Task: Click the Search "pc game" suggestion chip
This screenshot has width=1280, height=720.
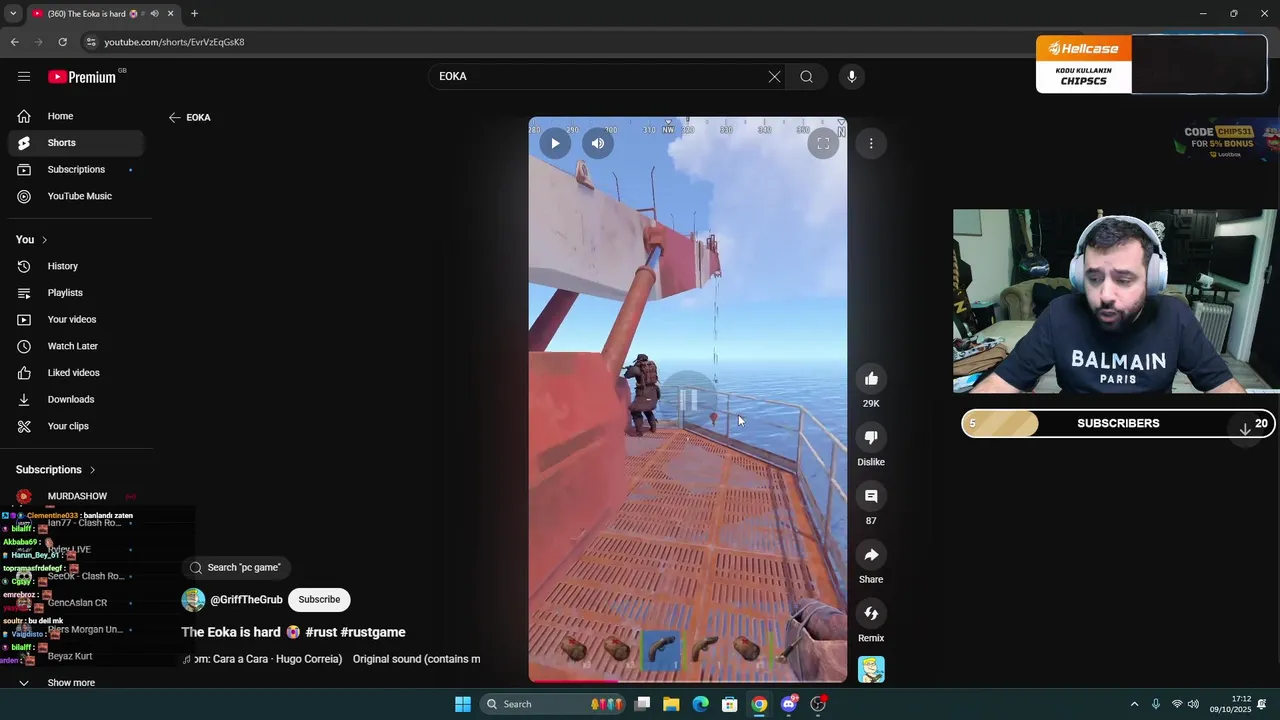Action: click(236, 567)
